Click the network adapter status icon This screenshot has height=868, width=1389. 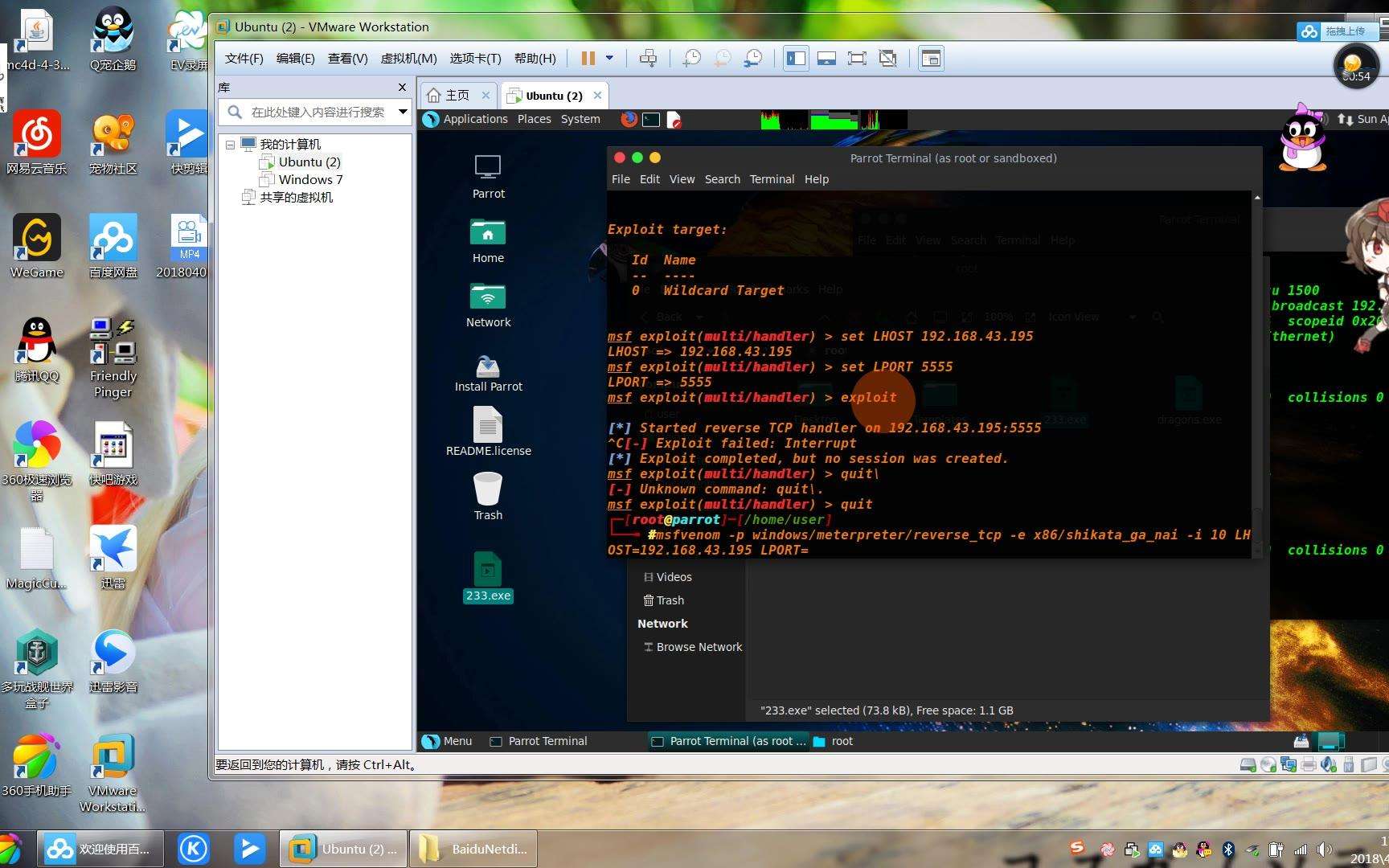click(1289, 764)
